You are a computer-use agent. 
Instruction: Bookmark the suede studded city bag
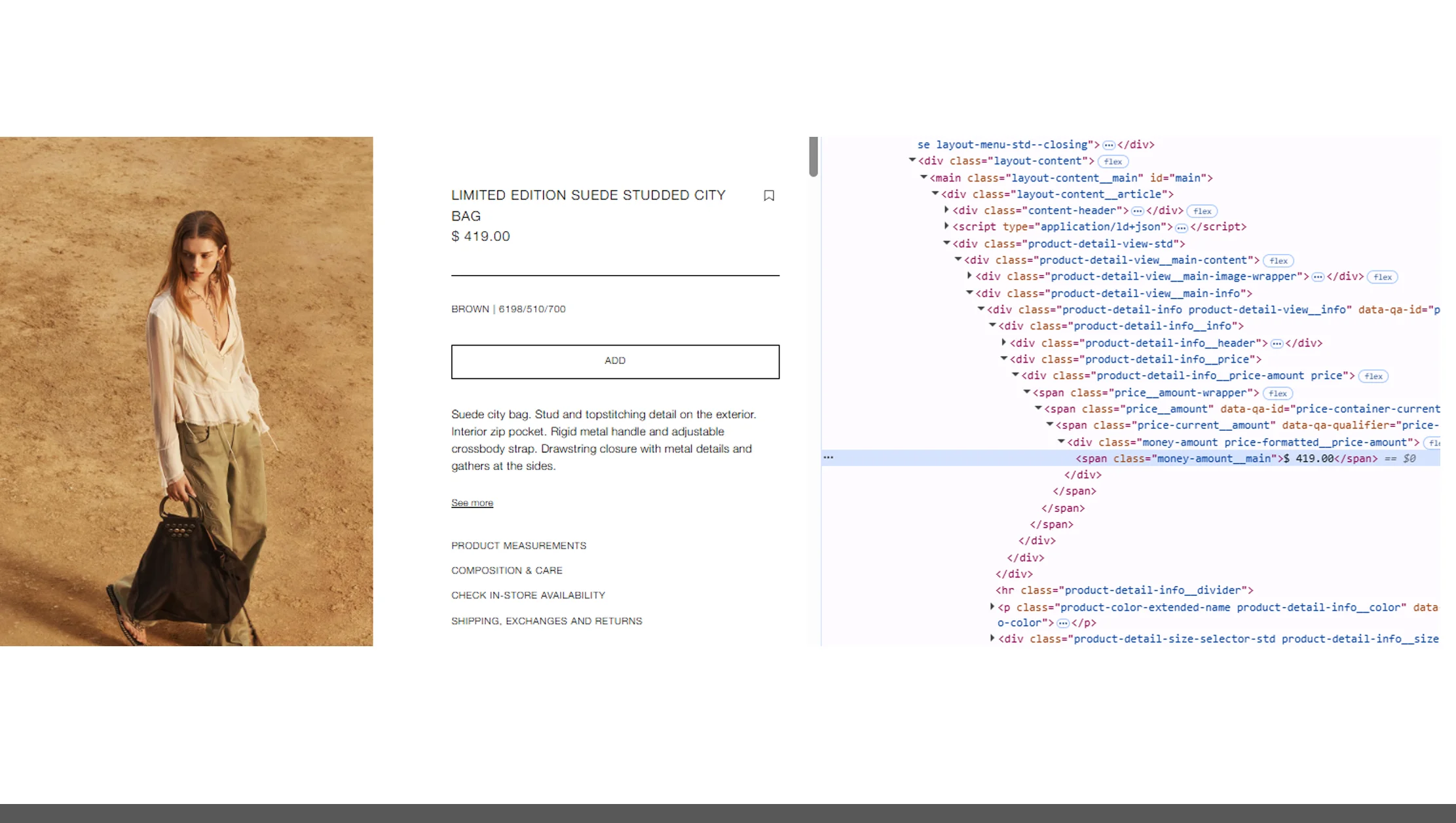click(x=769, y=196)
